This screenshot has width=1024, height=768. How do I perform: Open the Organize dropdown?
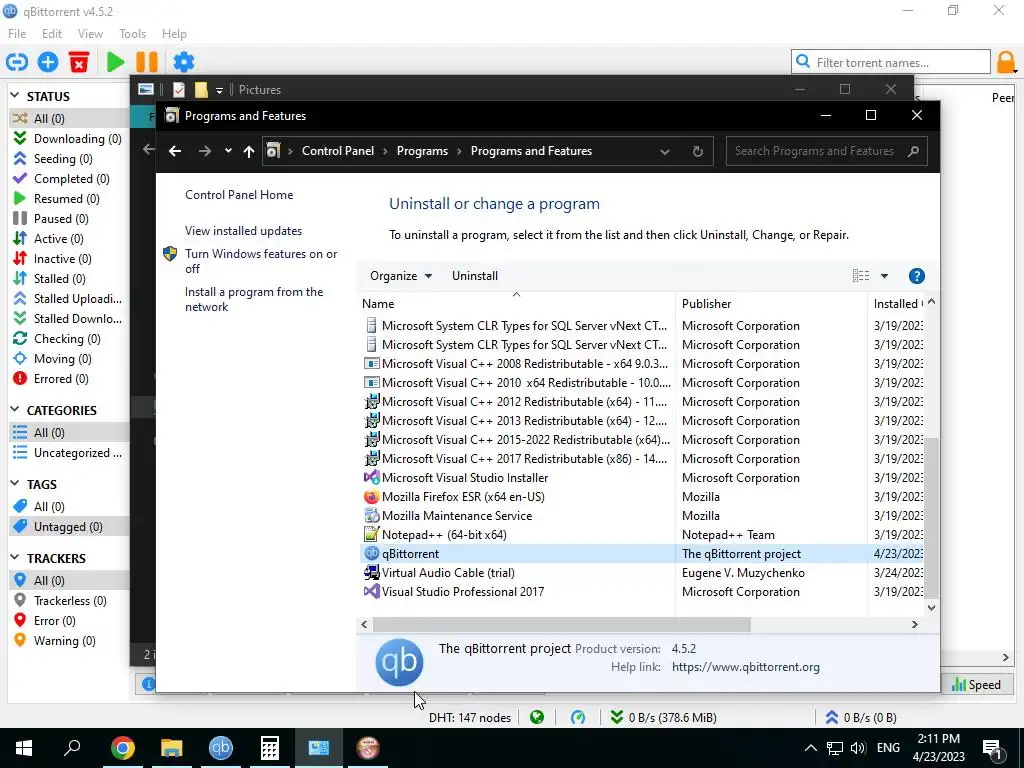pyautogui.click(x=400, y=276)
